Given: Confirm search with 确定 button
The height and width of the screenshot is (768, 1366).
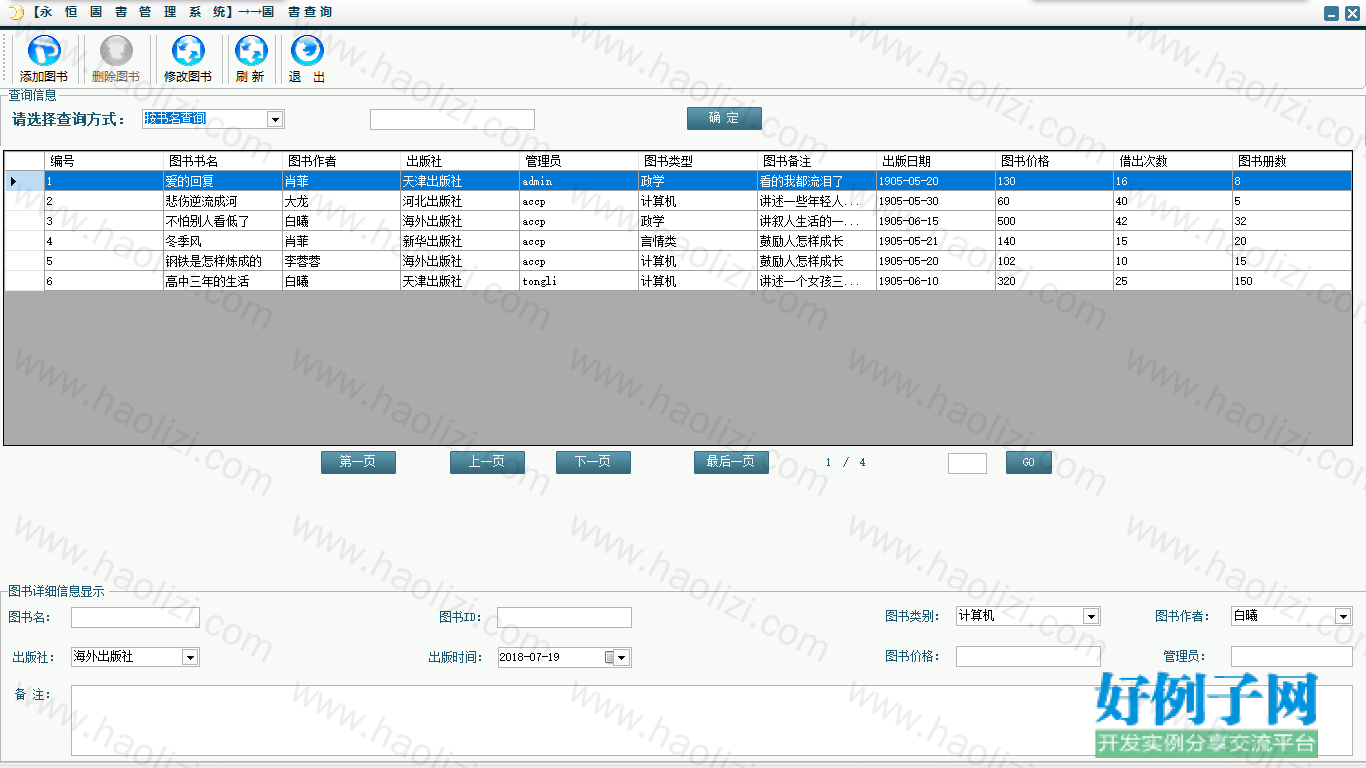Looking at the screenshot, I should tap(724, 118).
